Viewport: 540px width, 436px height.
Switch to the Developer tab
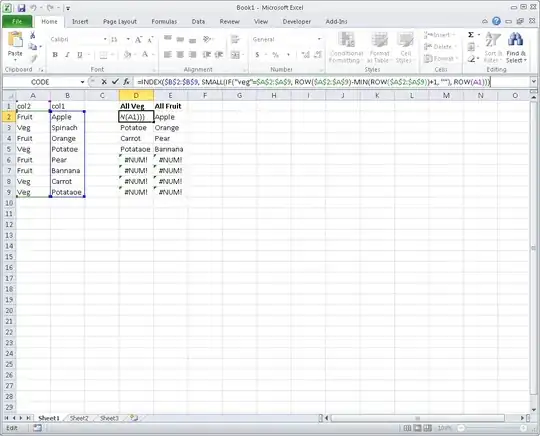point(297,21)
